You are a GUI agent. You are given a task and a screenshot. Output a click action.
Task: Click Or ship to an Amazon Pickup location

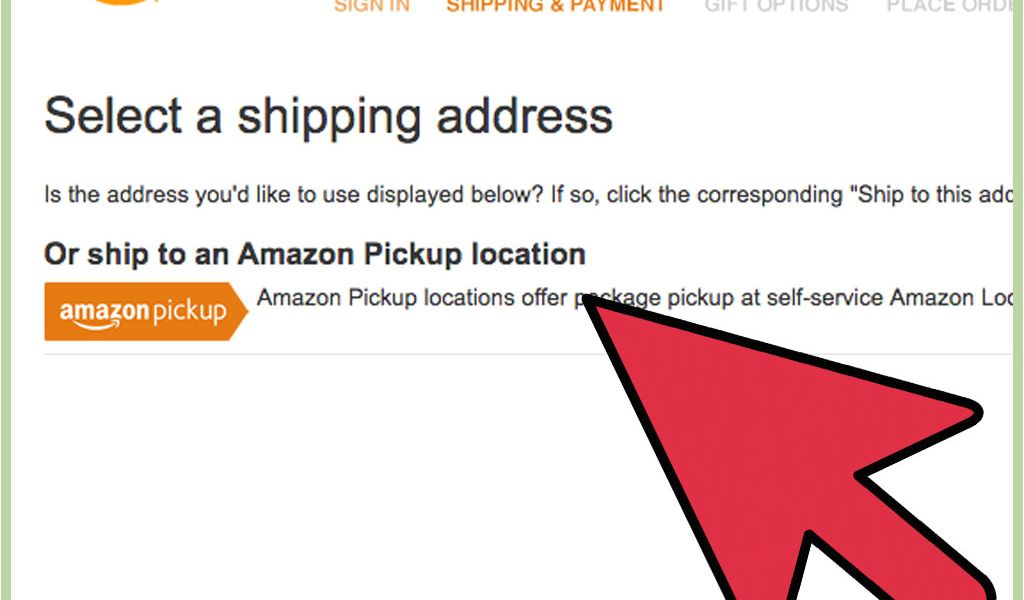click(x=315, y=254)
